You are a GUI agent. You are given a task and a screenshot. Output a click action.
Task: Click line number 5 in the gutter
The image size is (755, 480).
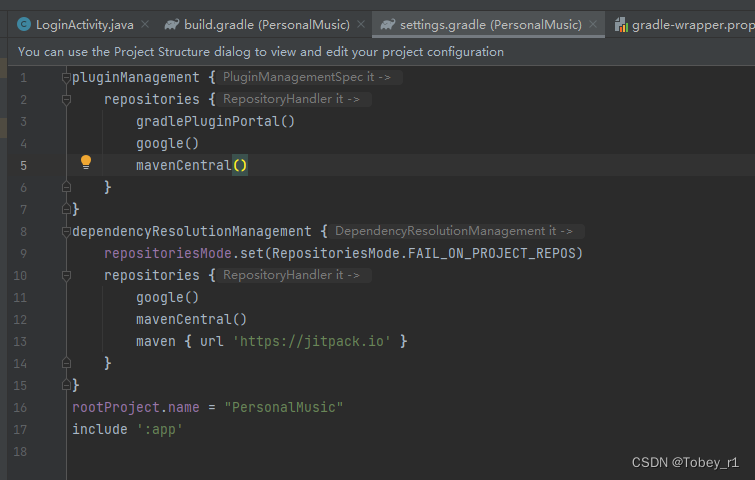(x=23, y=166)
